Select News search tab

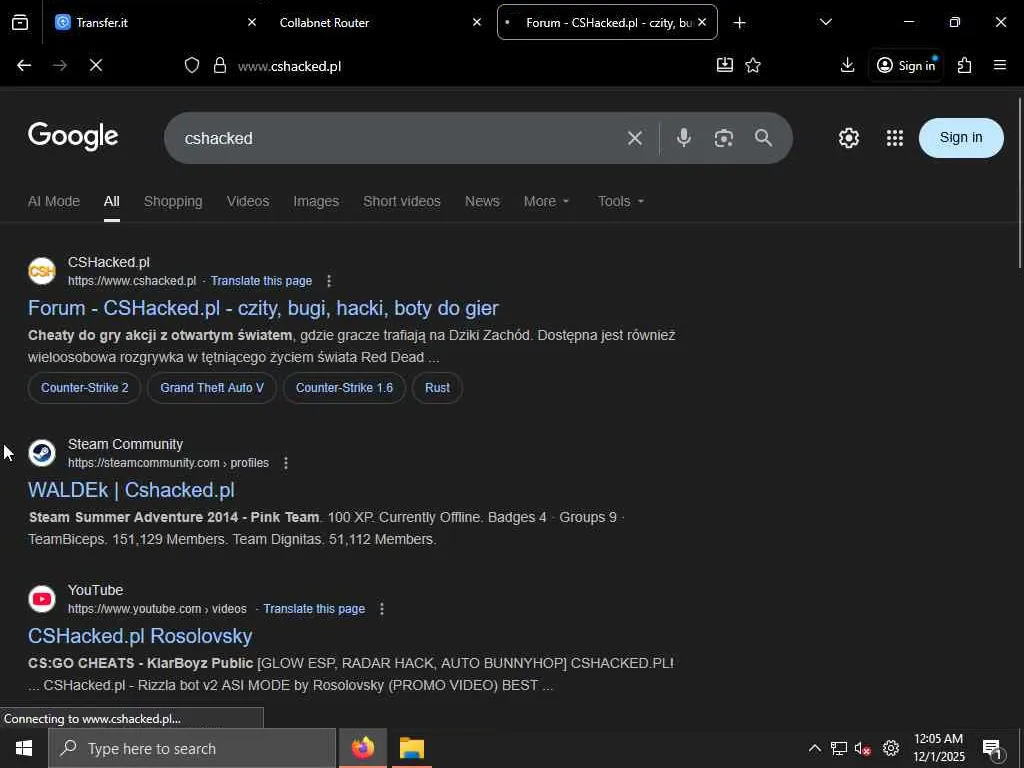[482, 201]
